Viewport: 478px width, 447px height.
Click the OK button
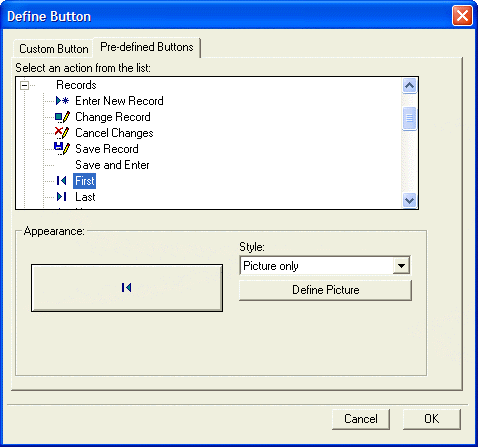coord(432,419)
